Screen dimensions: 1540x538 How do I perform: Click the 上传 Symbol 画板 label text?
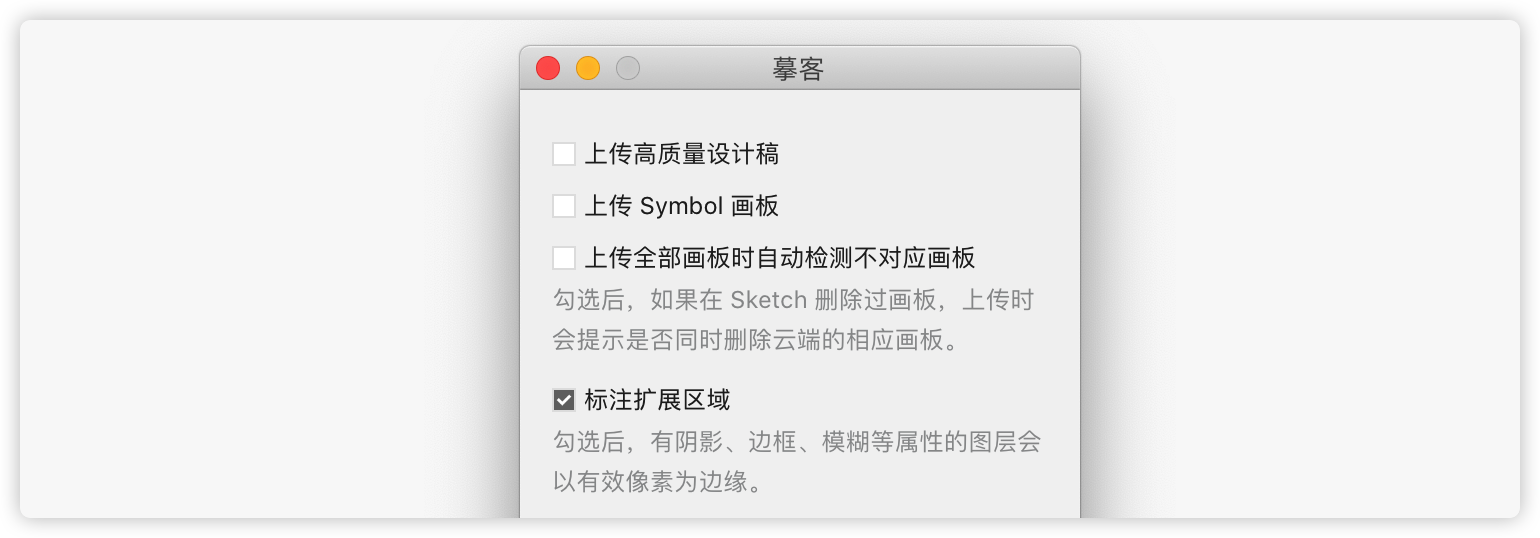click(x=681, y=206)
